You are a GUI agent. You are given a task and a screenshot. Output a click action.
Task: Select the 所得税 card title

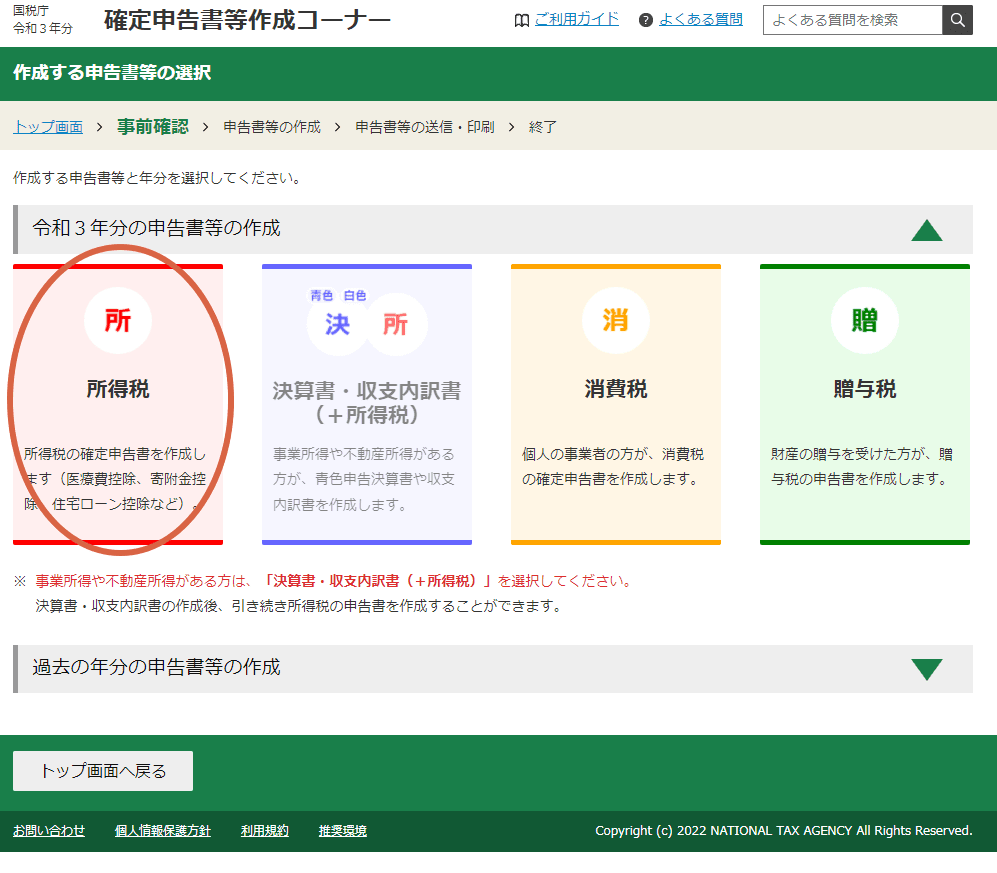click(x=118, y=388)
